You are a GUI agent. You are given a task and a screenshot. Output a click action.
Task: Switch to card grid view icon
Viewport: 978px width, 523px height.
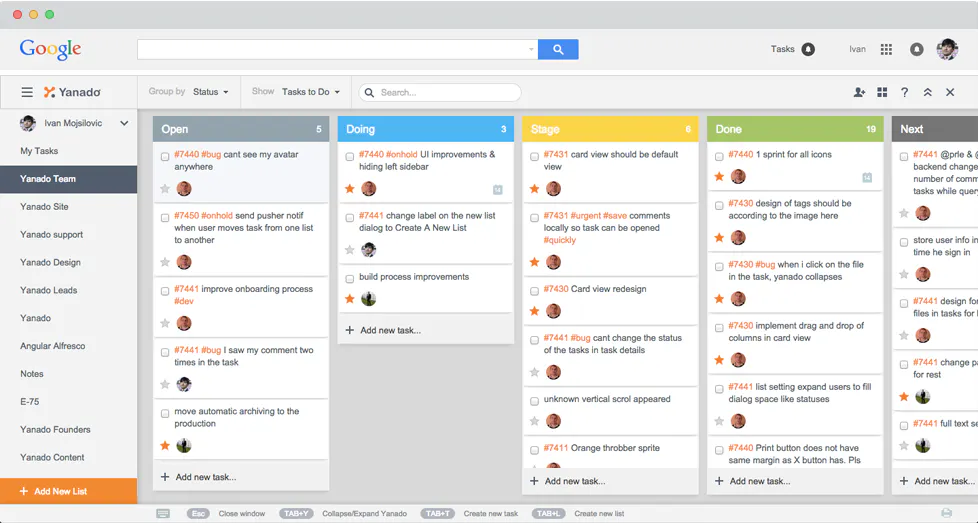(x=882, y=92)
